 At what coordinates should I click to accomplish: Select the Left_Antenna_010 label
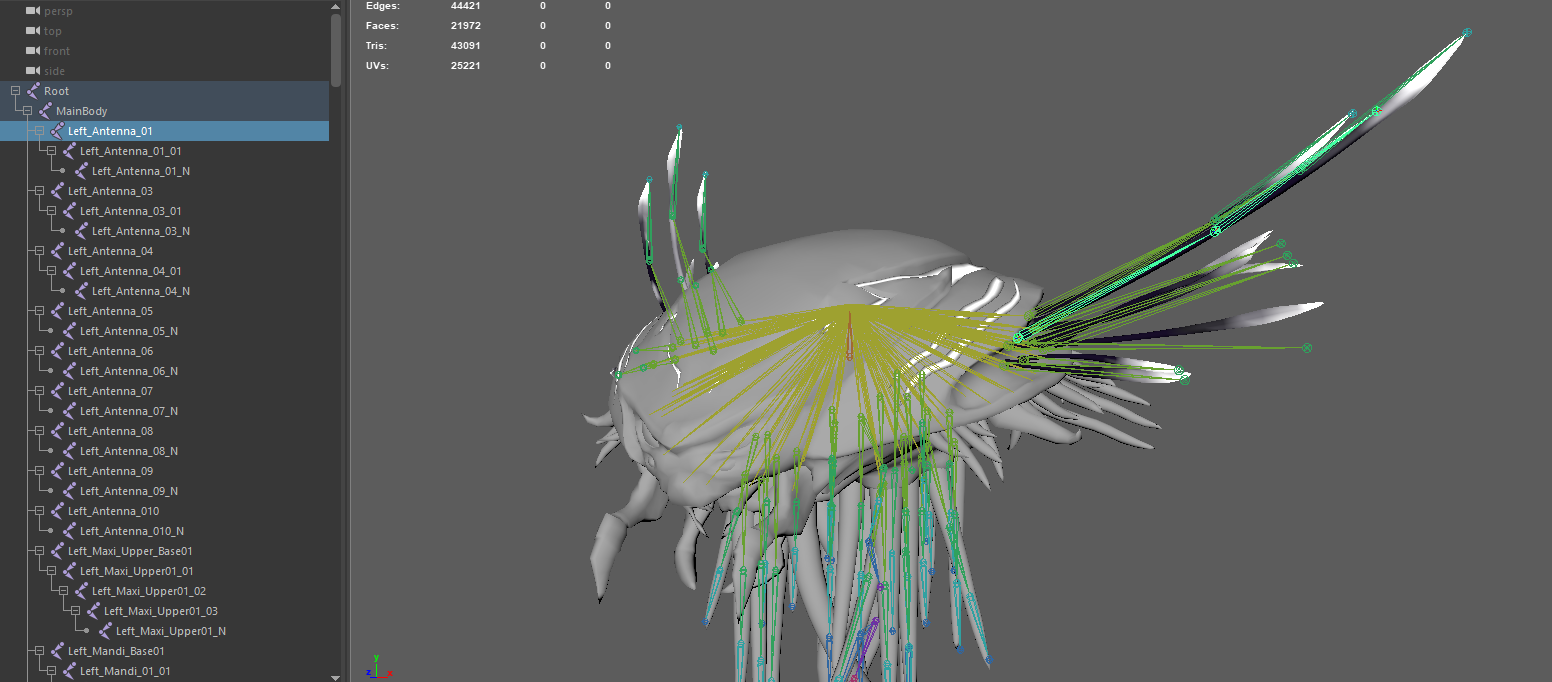[113, 511]
